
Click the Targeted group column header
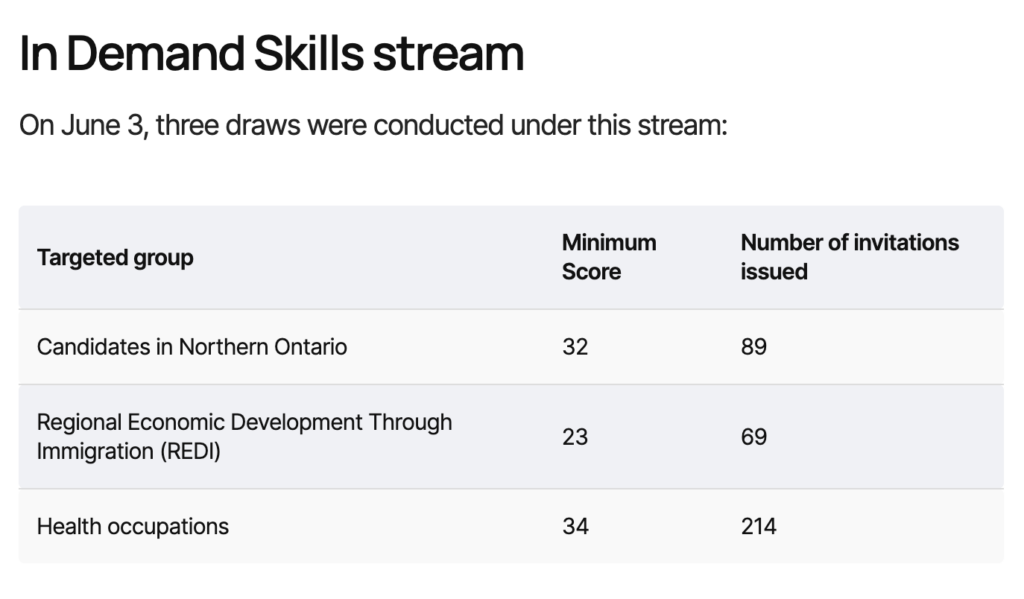115,257
